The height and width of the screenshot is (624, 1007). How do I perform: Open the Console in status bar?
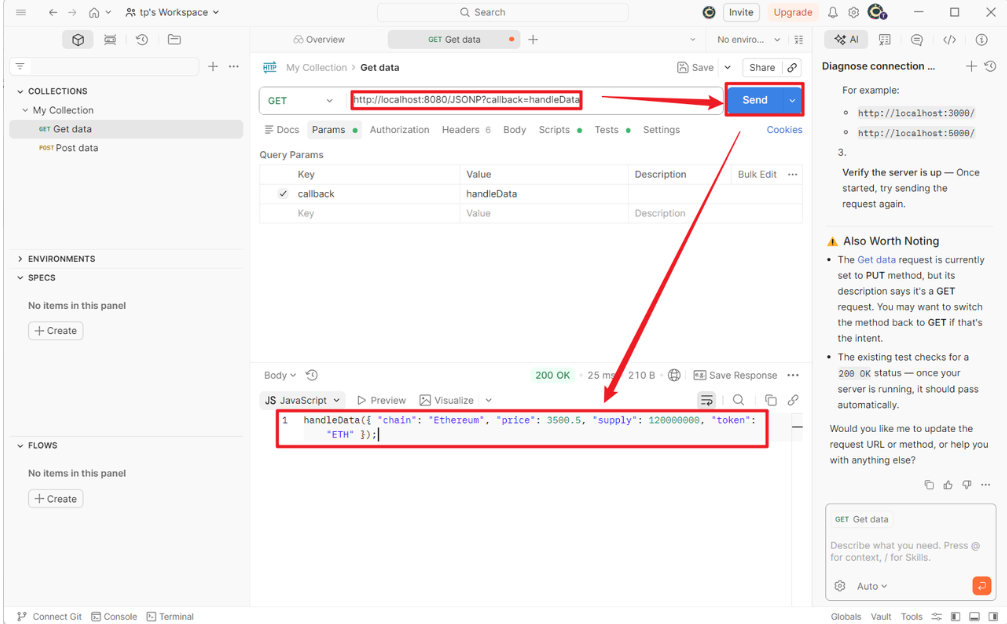114,616
